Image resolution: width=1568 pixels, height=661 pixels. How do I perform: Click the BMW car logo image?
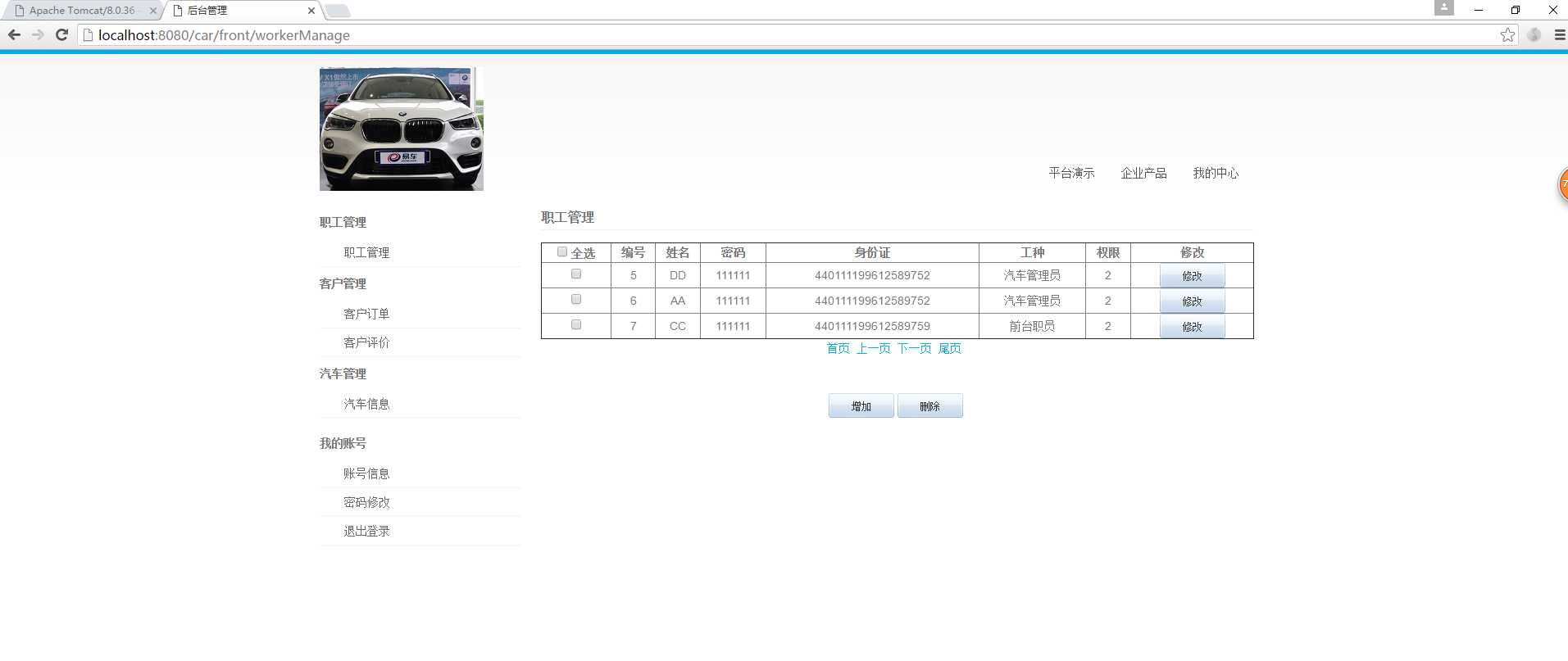click(402, 129)
